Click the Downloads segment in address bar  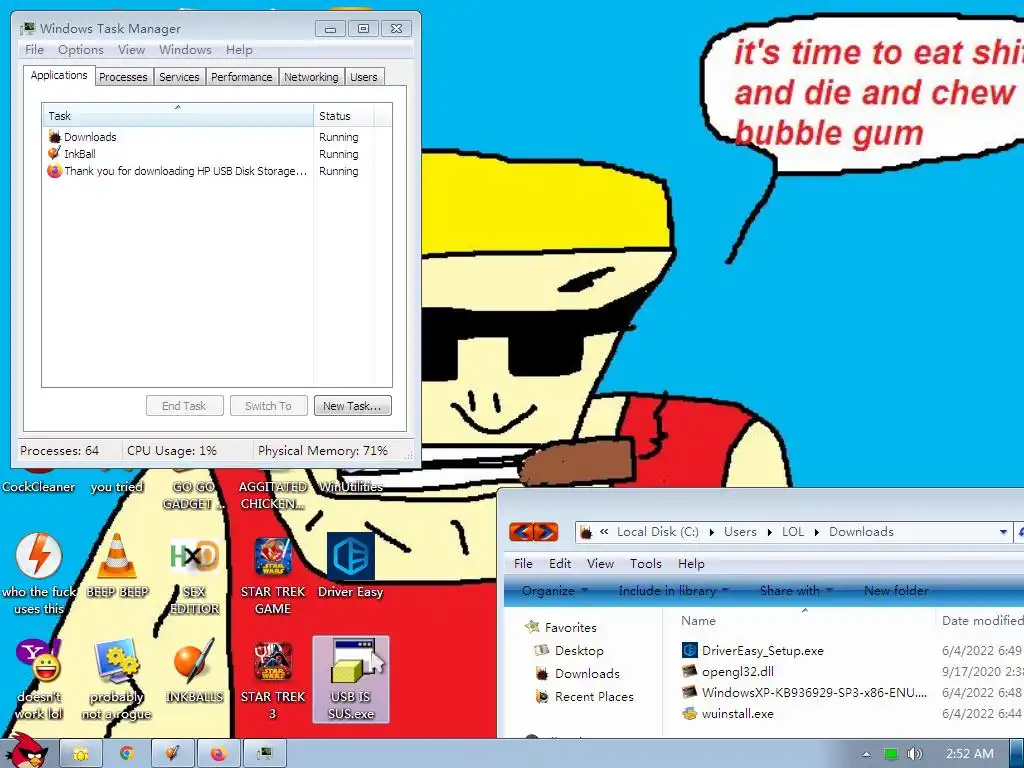861,532
